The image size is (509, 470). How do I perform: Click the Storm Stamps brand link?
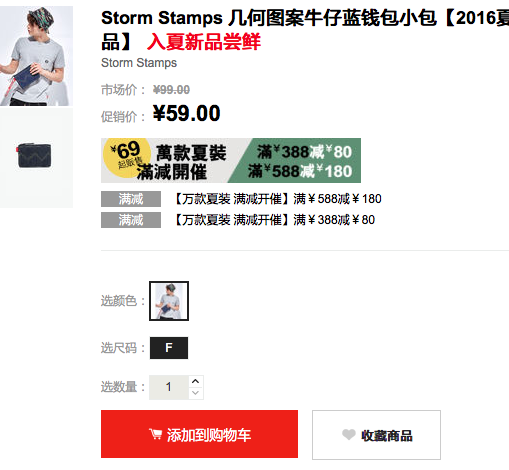[139, 63]
